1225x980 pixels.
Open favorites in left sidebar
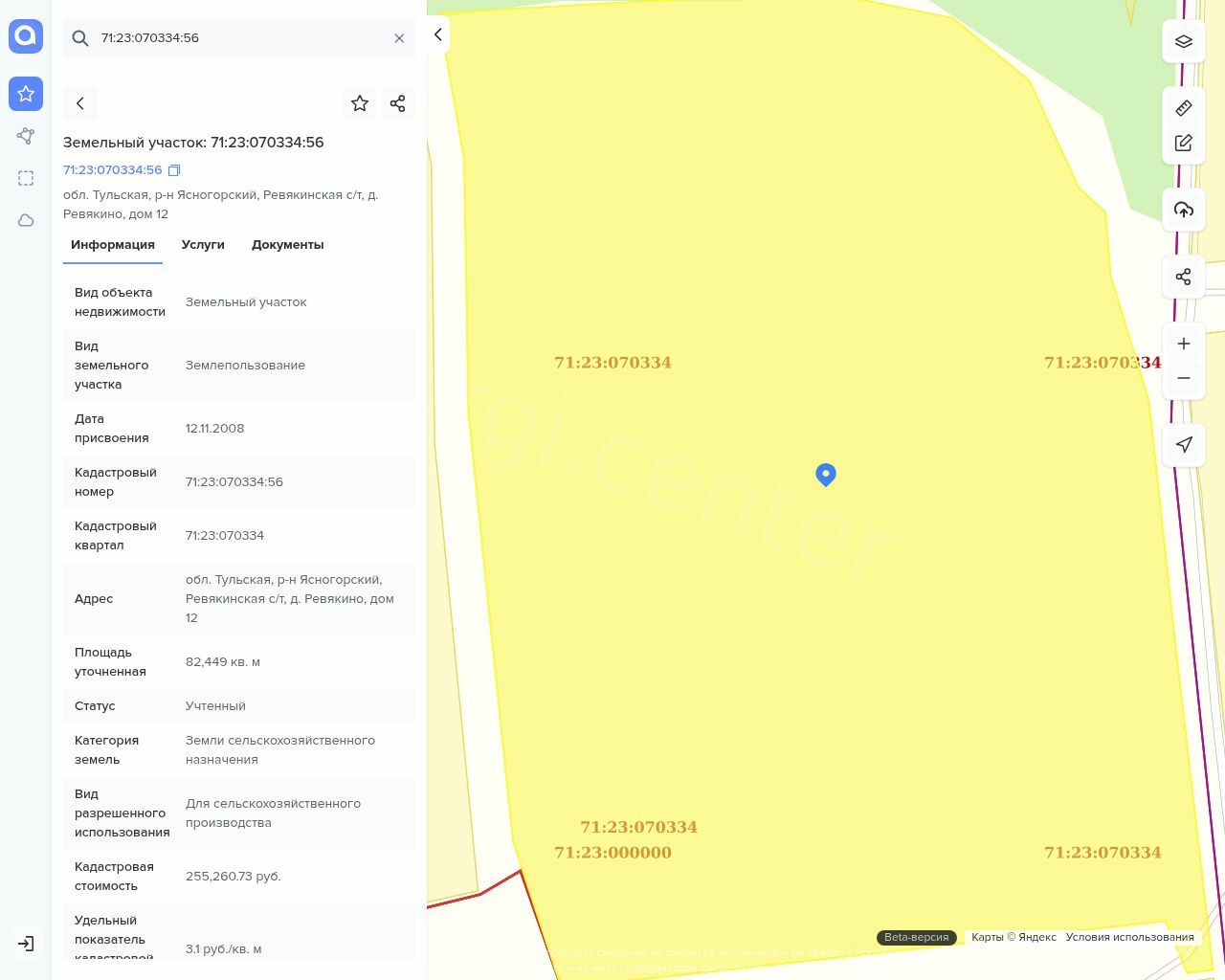tap(26, 94)
